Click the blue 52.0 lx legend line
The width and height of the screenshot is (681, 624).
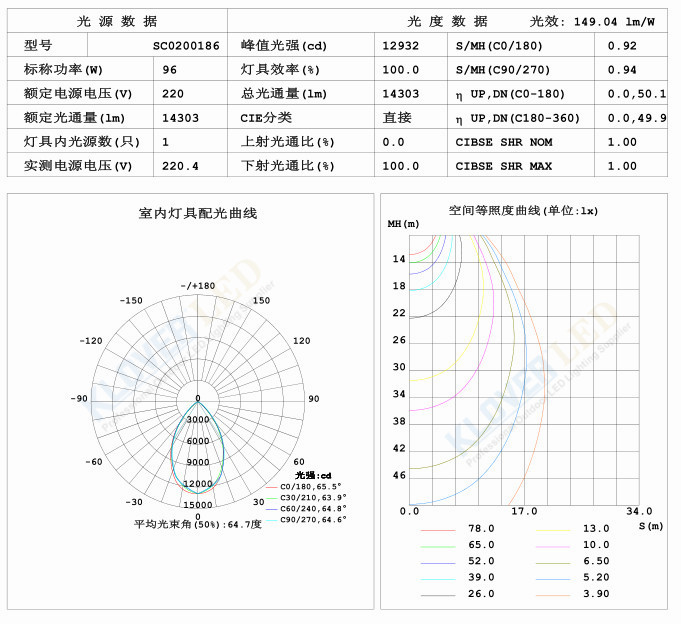(438, 563)
